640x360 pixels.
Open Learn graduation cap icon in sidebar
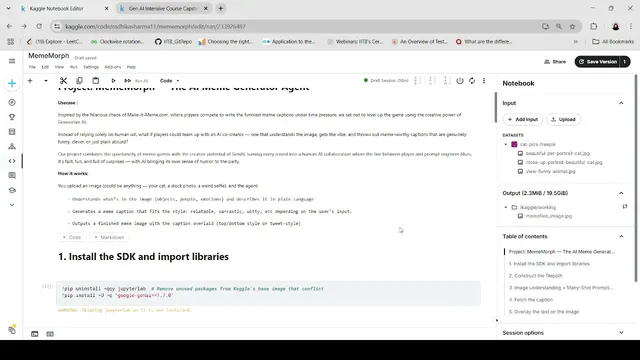(x=12, y=190)
